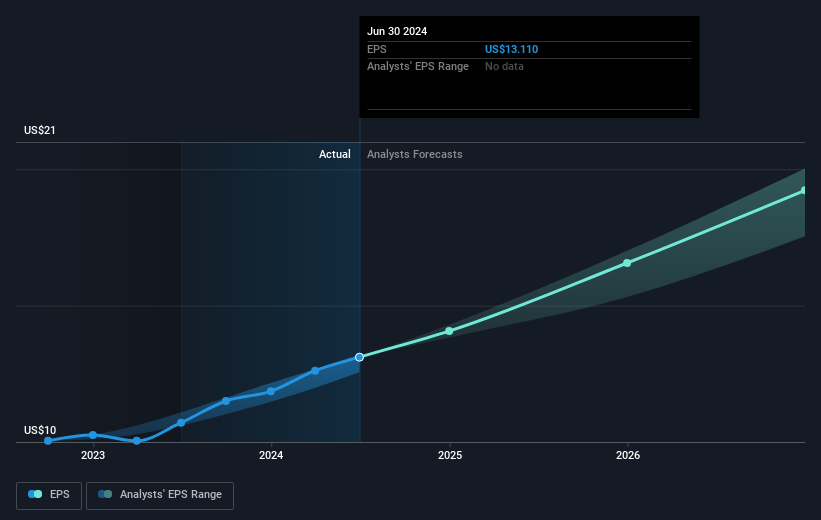Screen dimensions: 821x520
Task: Click the US$21 y-axis label
Action: [x=40, y=130]
